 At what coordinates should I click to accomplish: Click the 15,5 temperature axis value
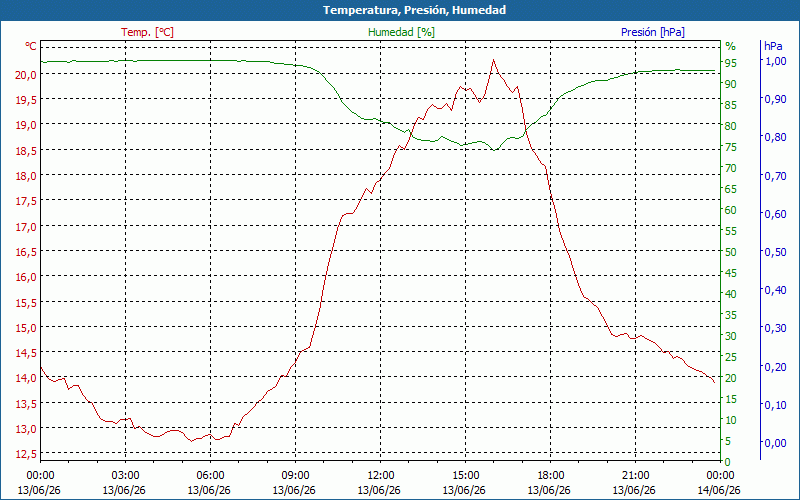(x=27, y=303)
